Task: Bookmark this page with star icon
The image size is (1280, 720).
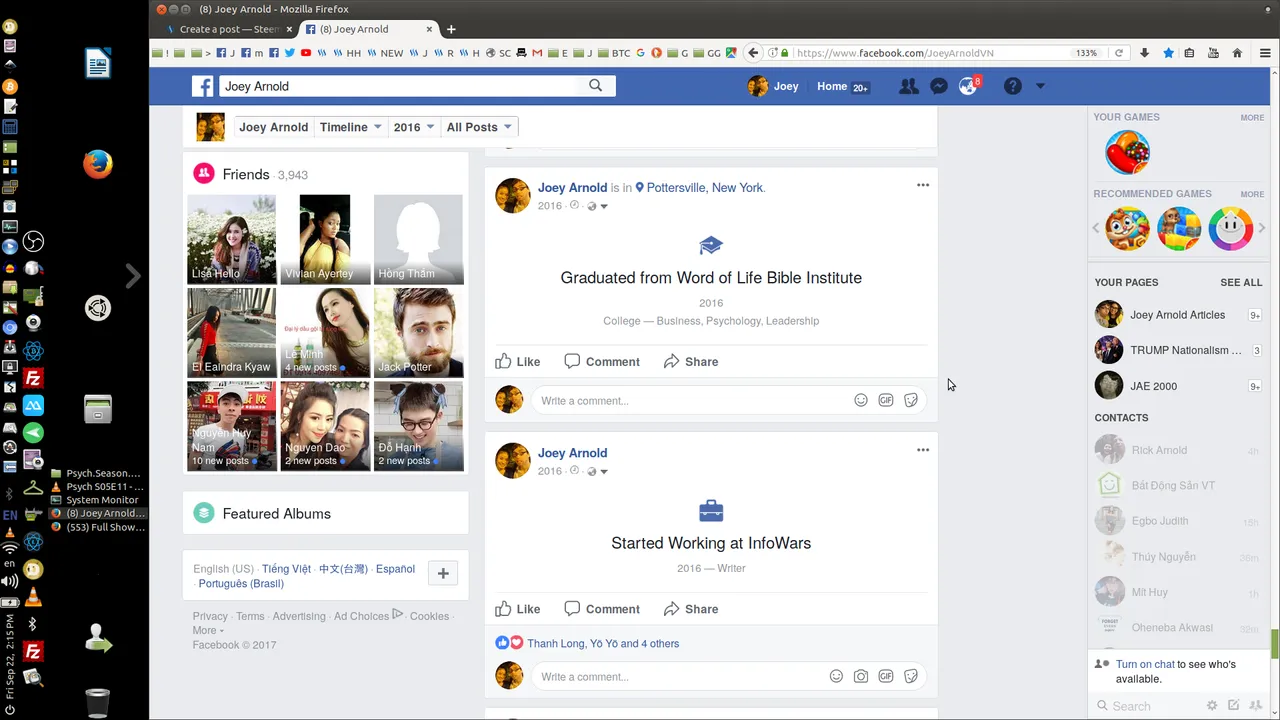Action: [x=1168, y=53]
